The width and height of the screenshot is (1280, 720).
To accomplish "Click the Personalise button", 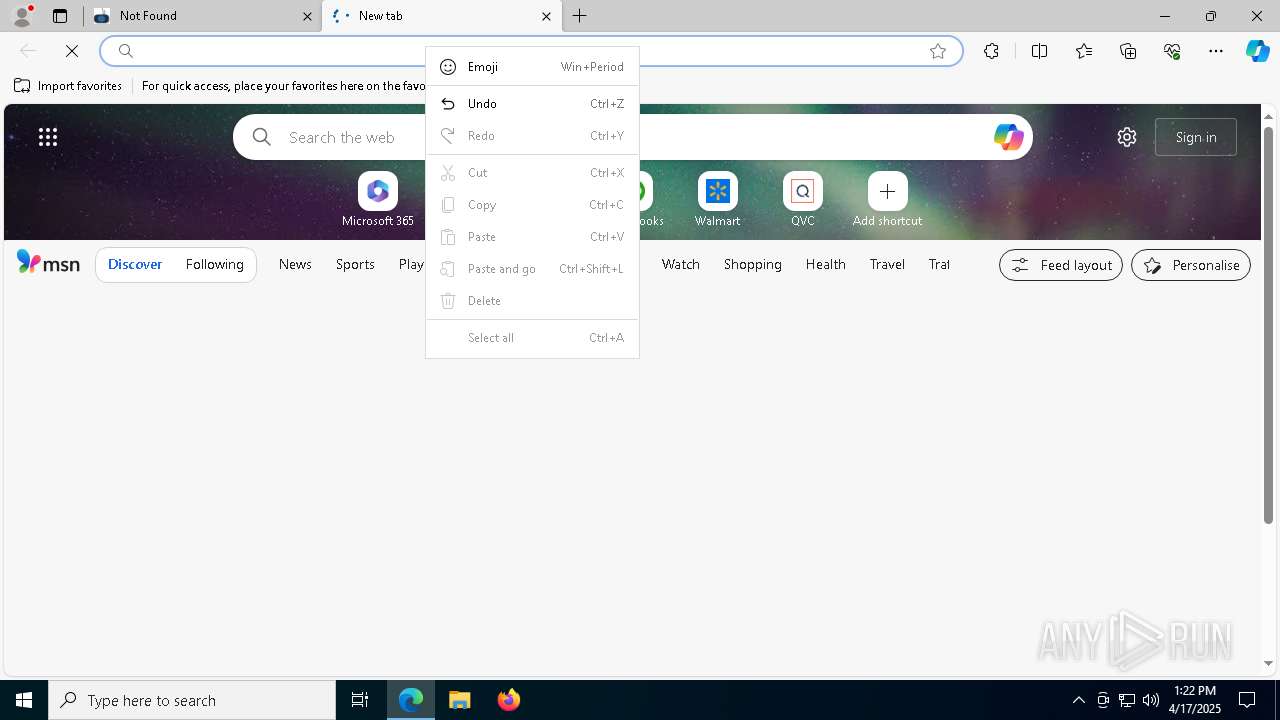I will click(1191, 265).
